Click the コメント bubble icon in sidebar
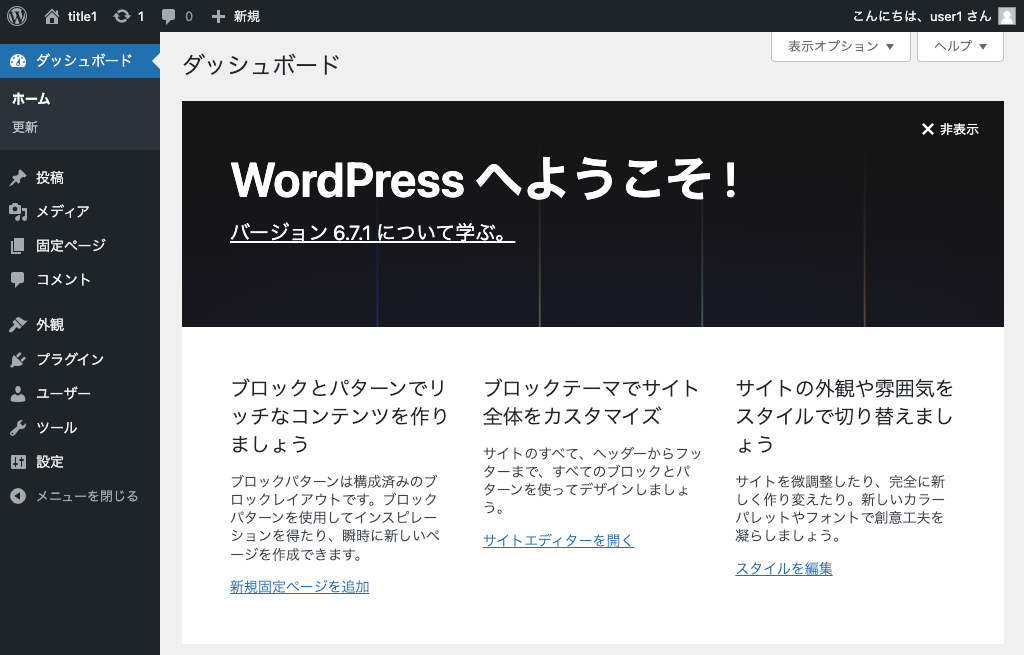Screen dimensions: 1024x655 tap(18, 280)
